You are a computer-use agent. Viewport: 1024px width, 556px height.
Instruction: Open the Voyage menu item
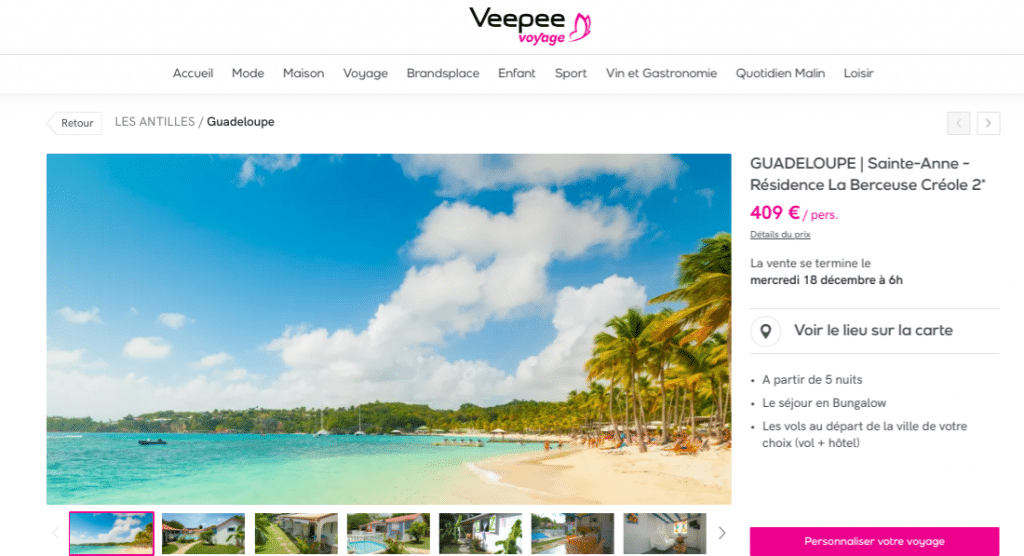point(365,73)
